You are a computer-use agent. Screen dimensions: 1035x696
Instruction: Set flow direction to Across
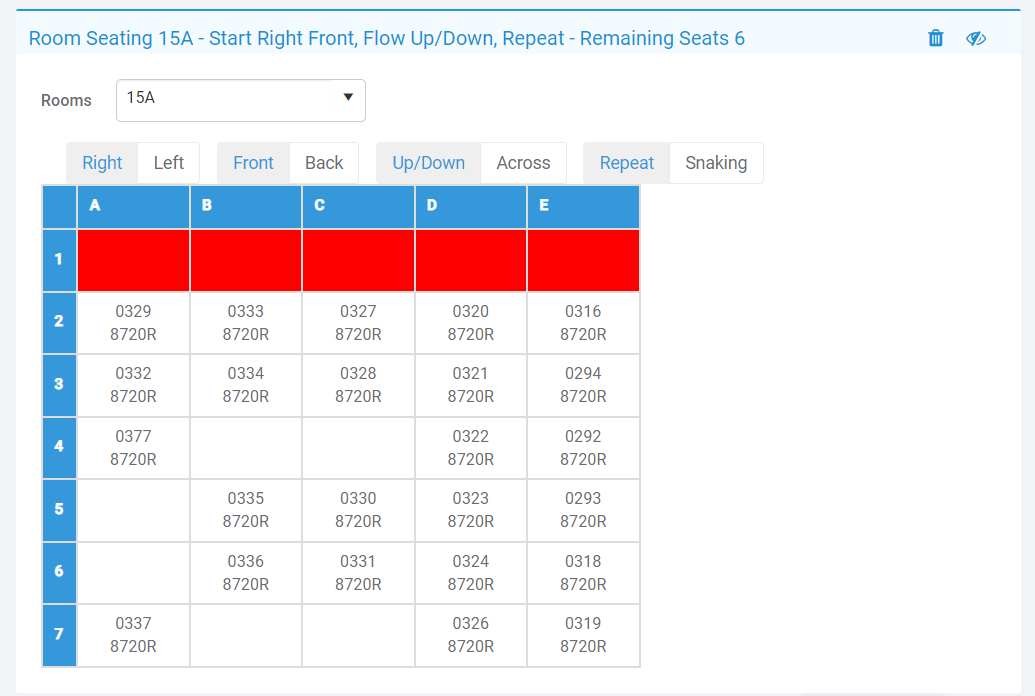click(x=523, y=163)
